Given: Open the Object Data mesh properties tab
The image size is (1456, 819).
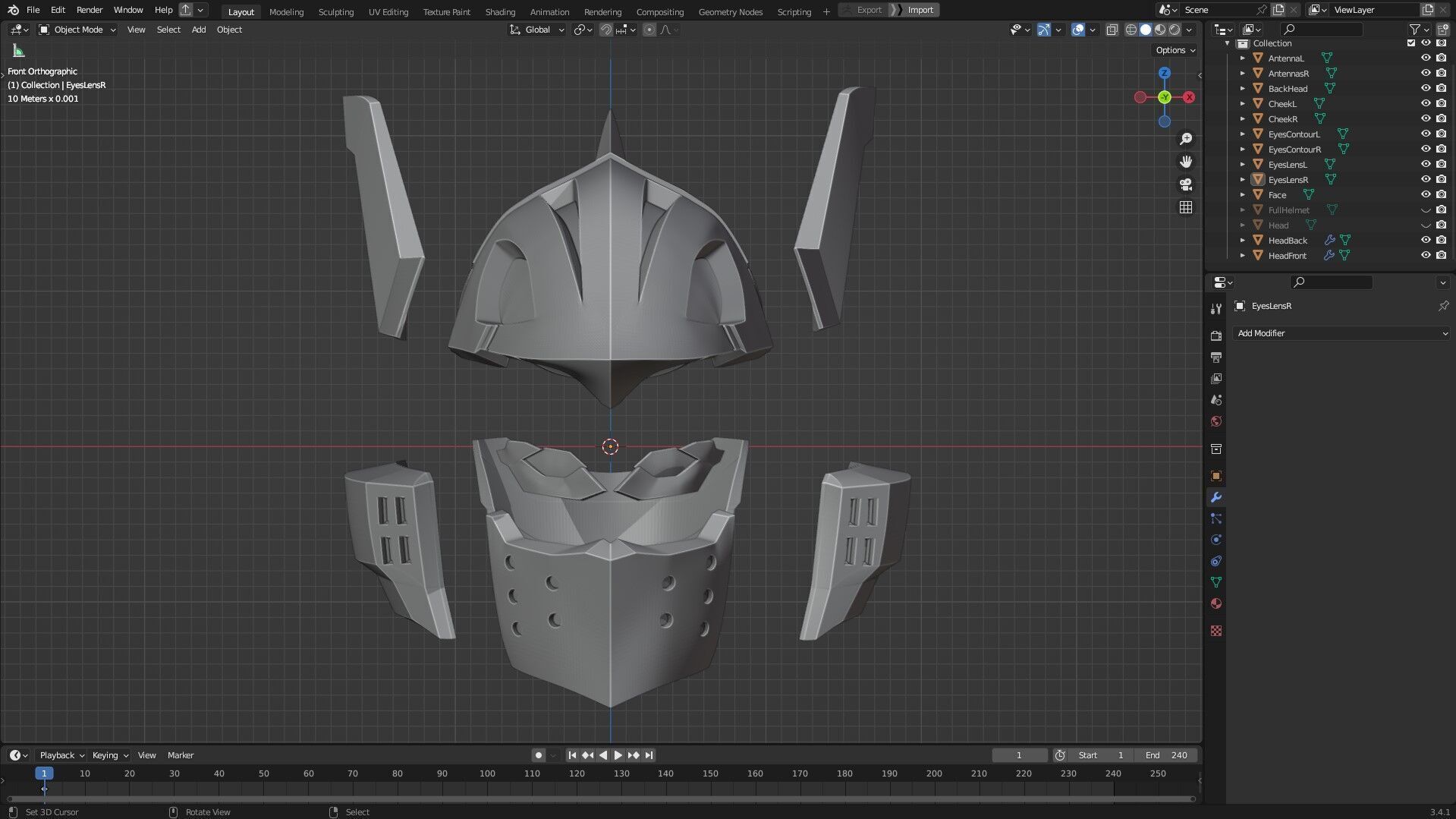Looking at the screenshot, I should click(x=1216, y=582).
